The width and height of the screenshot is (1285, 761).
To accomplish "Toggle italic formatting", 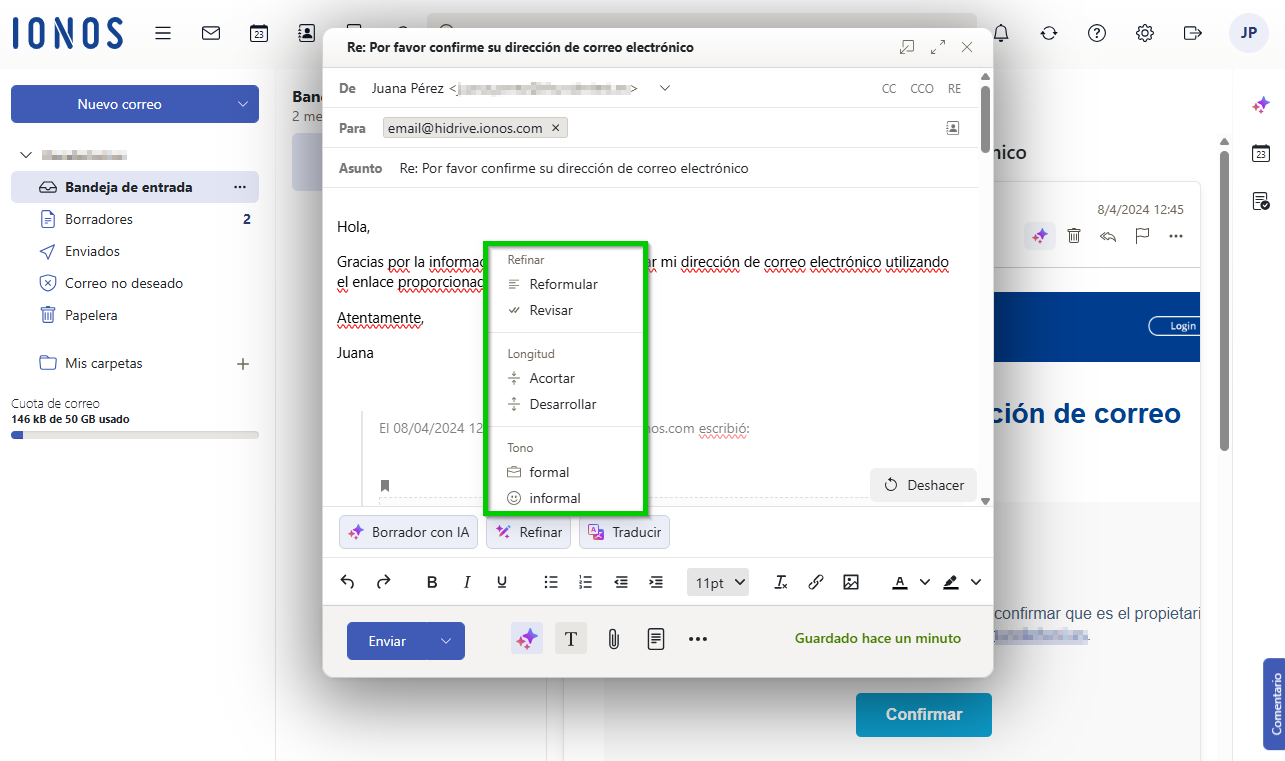I will [466, 581].
